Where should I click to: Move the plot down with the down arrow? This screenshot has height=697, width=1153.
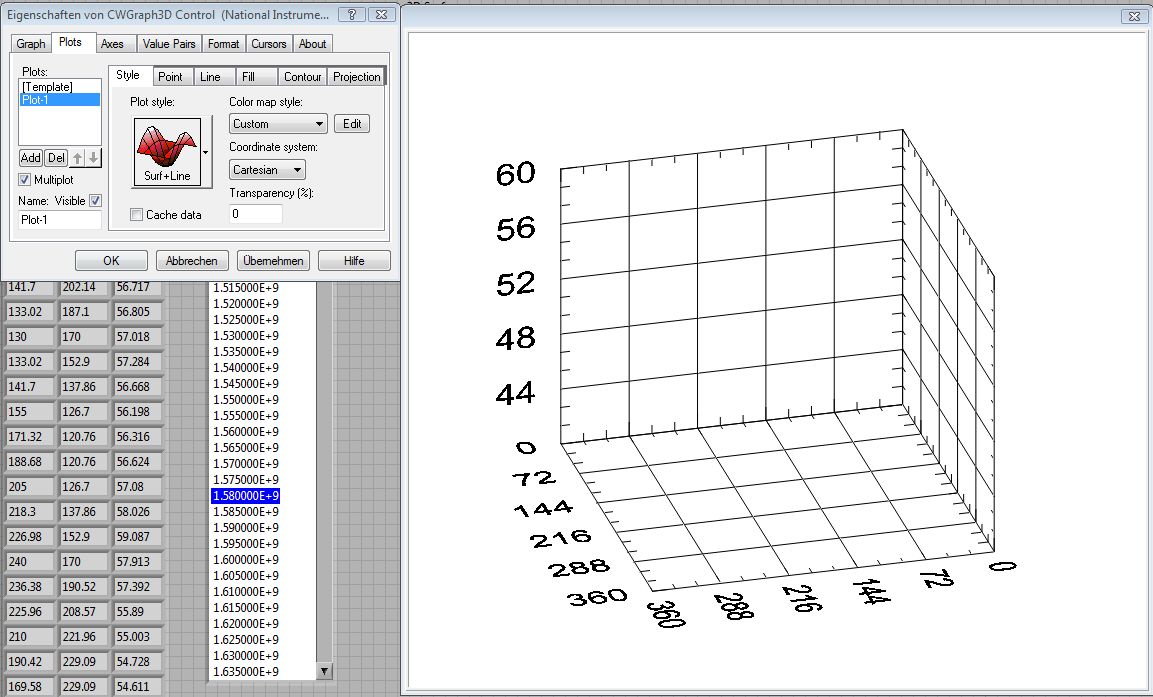pos(93,158)
